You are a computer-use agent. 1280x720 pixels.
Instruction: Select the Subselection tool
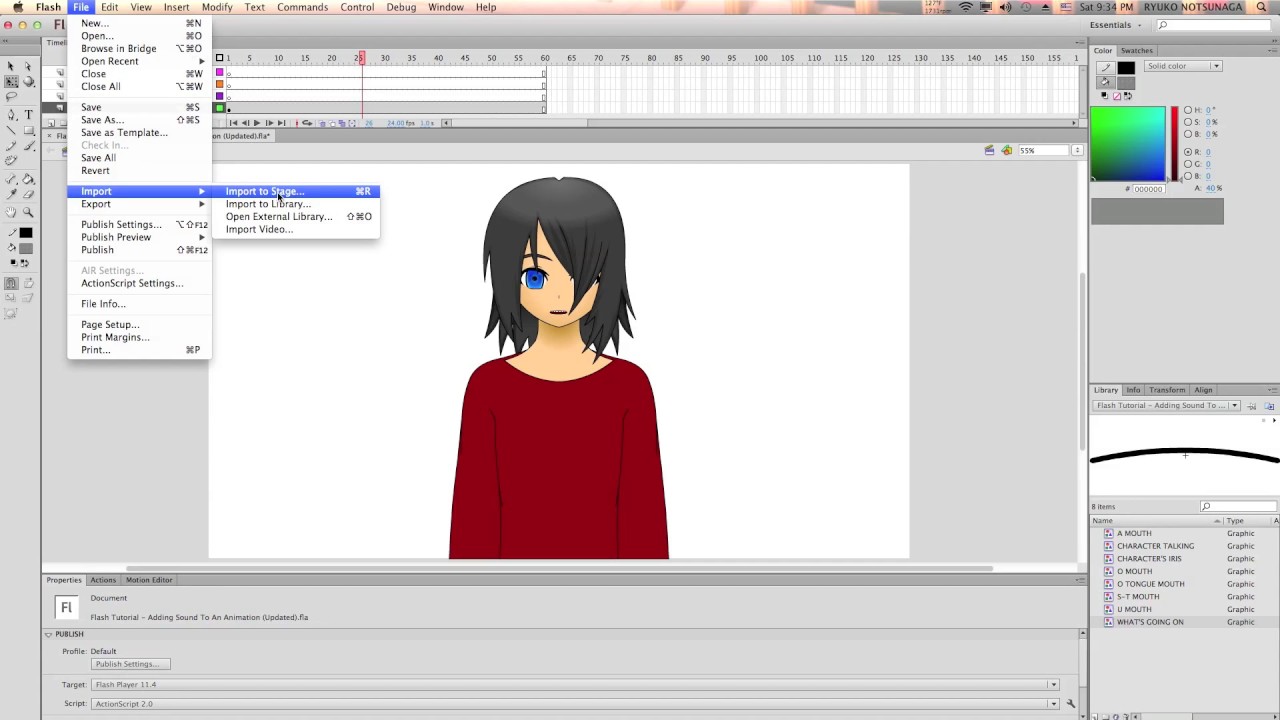pyautogui.click(x=28, y=66)
